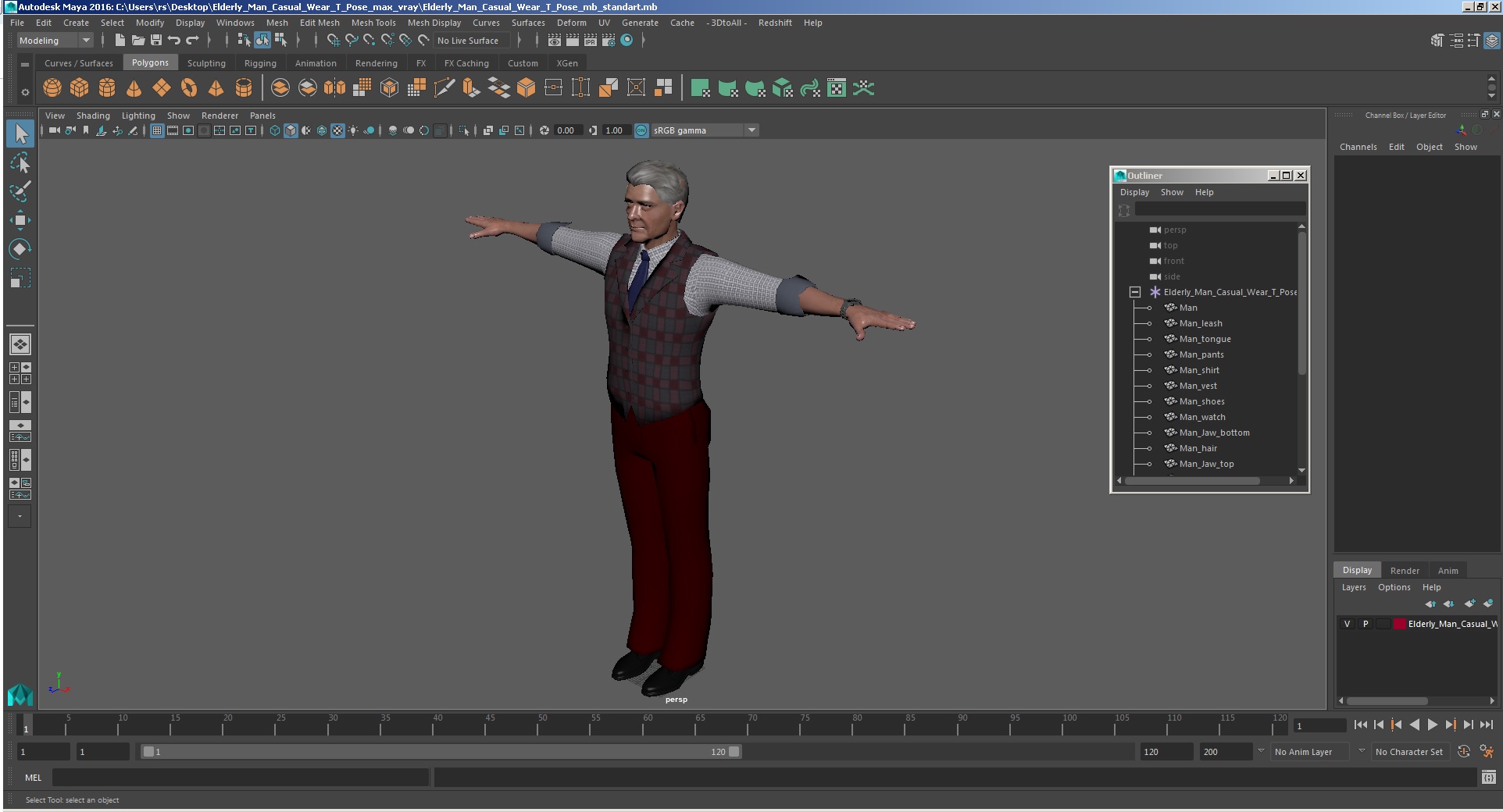The height and width of the screenshot is (812, 1503).
Task: Click the current frame field
Action: [1319, 726]
